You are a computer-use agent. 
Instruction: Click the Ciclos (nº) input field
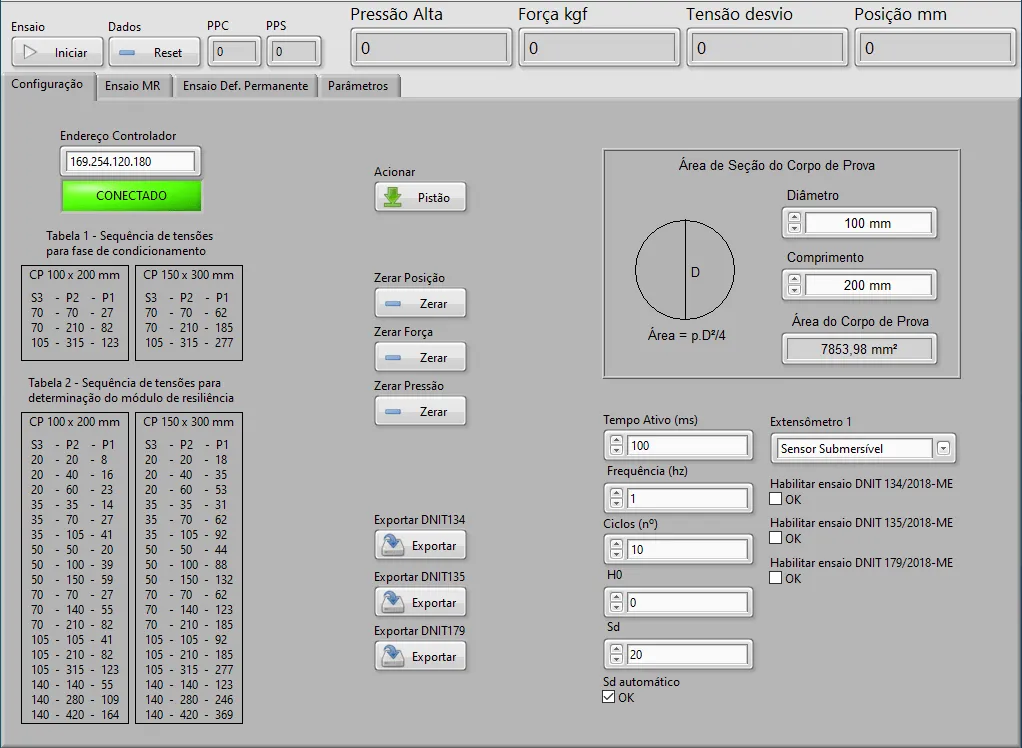687,549
